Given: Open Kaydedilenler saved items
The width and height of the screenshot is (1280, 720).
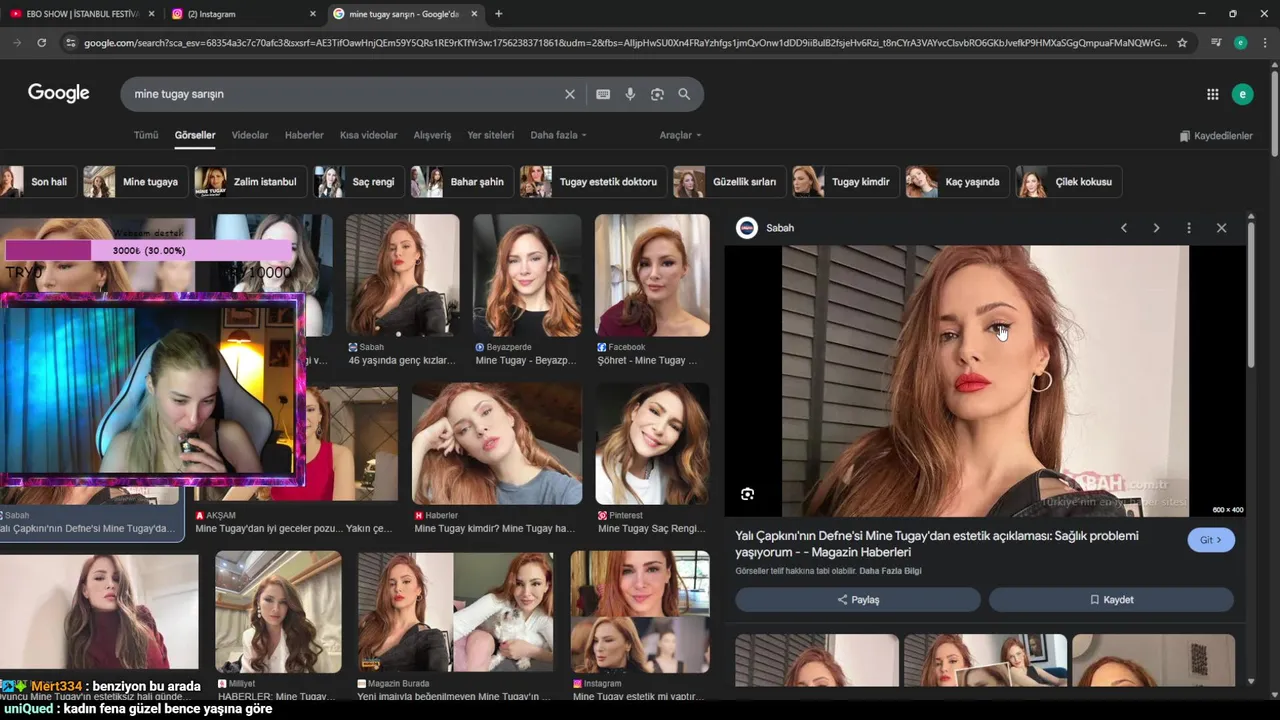Looking at the screenshot, I should [1216, 136].
